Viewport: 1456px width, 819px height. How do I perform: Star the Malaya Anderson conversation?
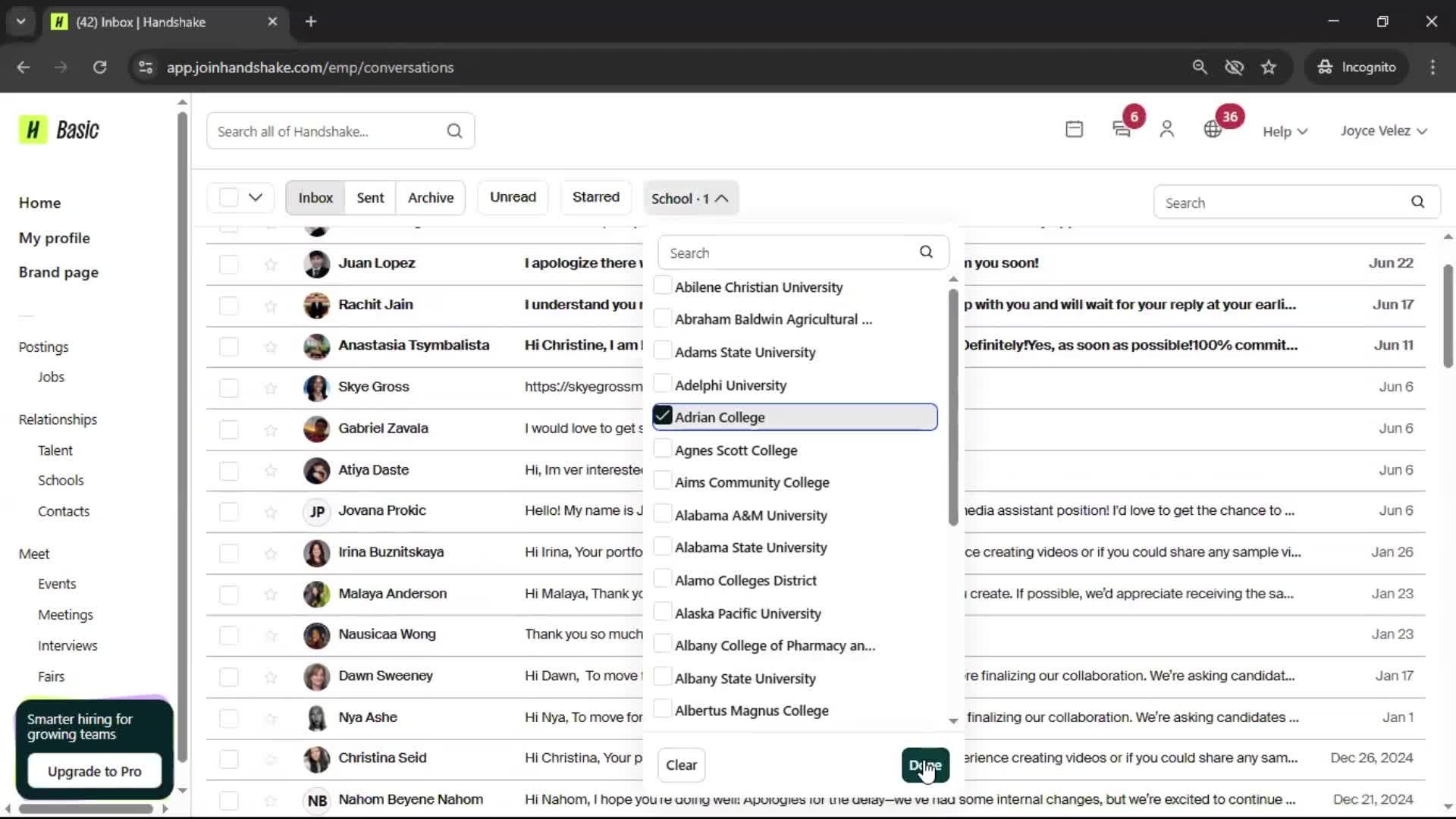click(x=271, y=595)
